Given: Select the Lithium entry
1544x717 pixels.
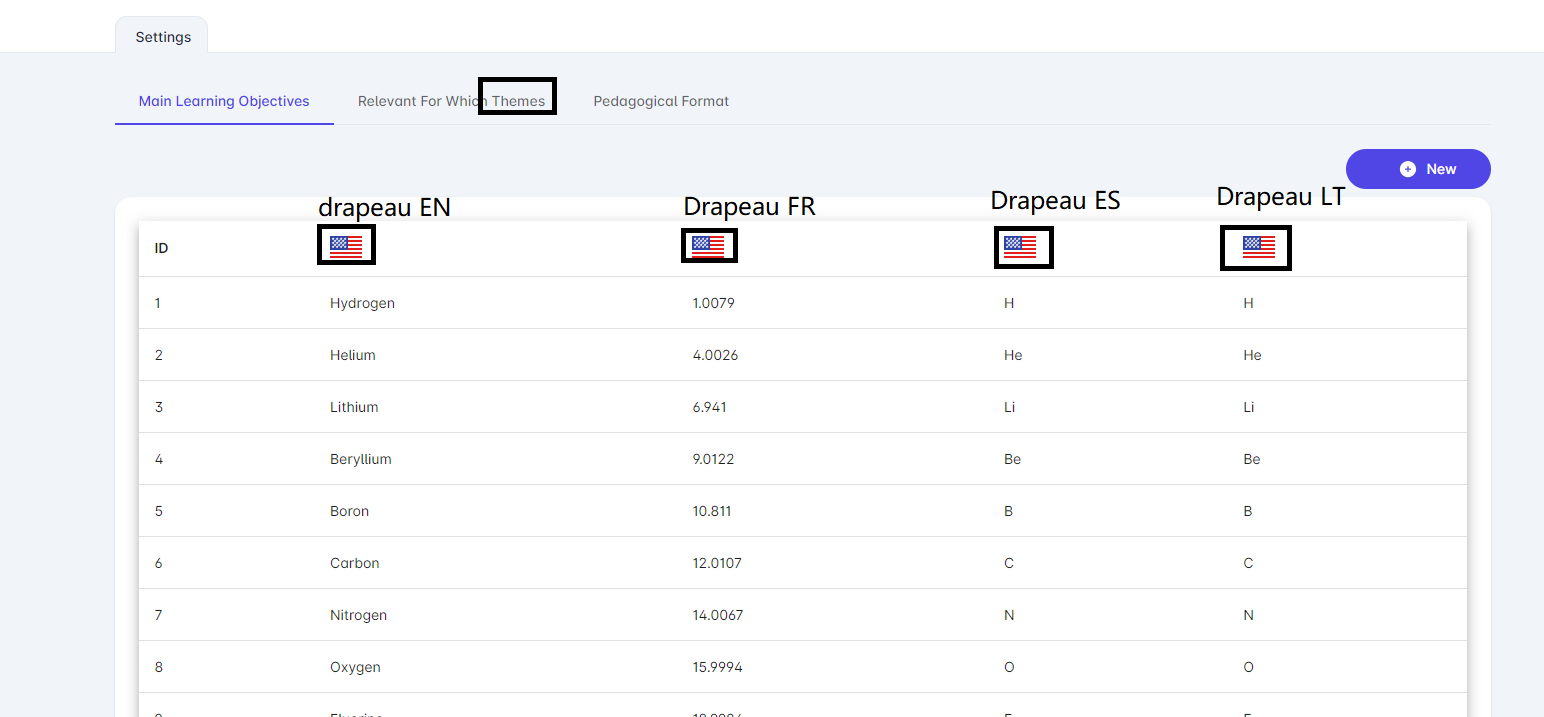Looking at the screenshot, I should tap(354, 407).
